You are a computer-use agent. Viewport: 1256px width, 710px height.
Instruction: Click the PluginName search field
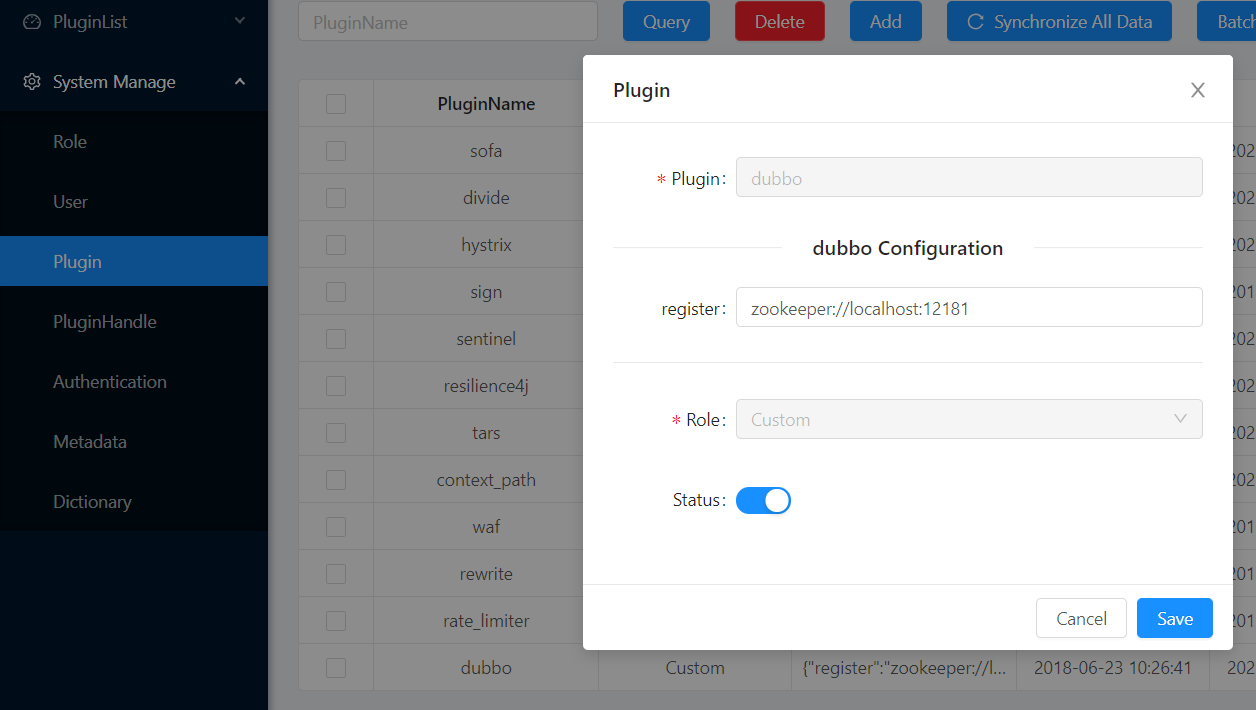pyautogui.click(x=448, y=21)
